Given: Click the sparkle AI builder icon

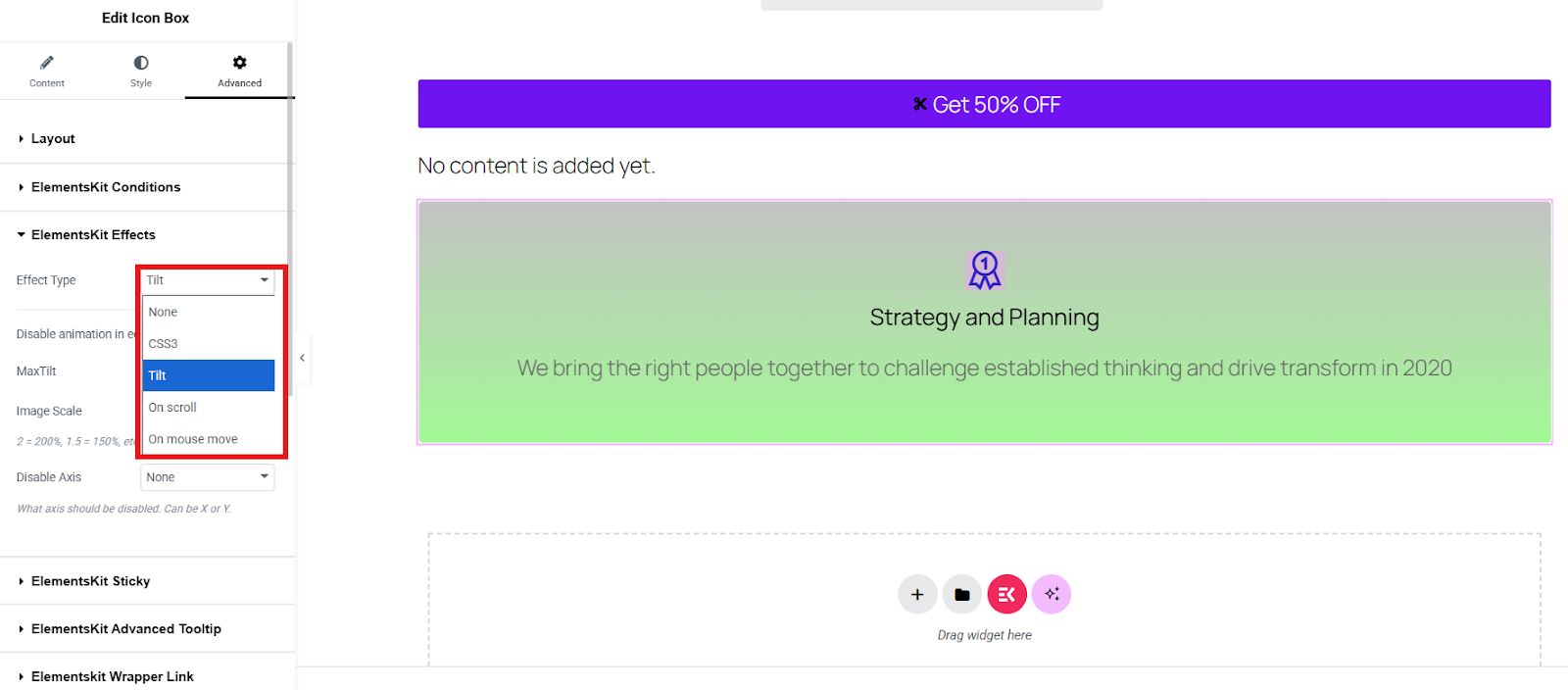Looking at the screenshot, I should tap(1052, 594).
